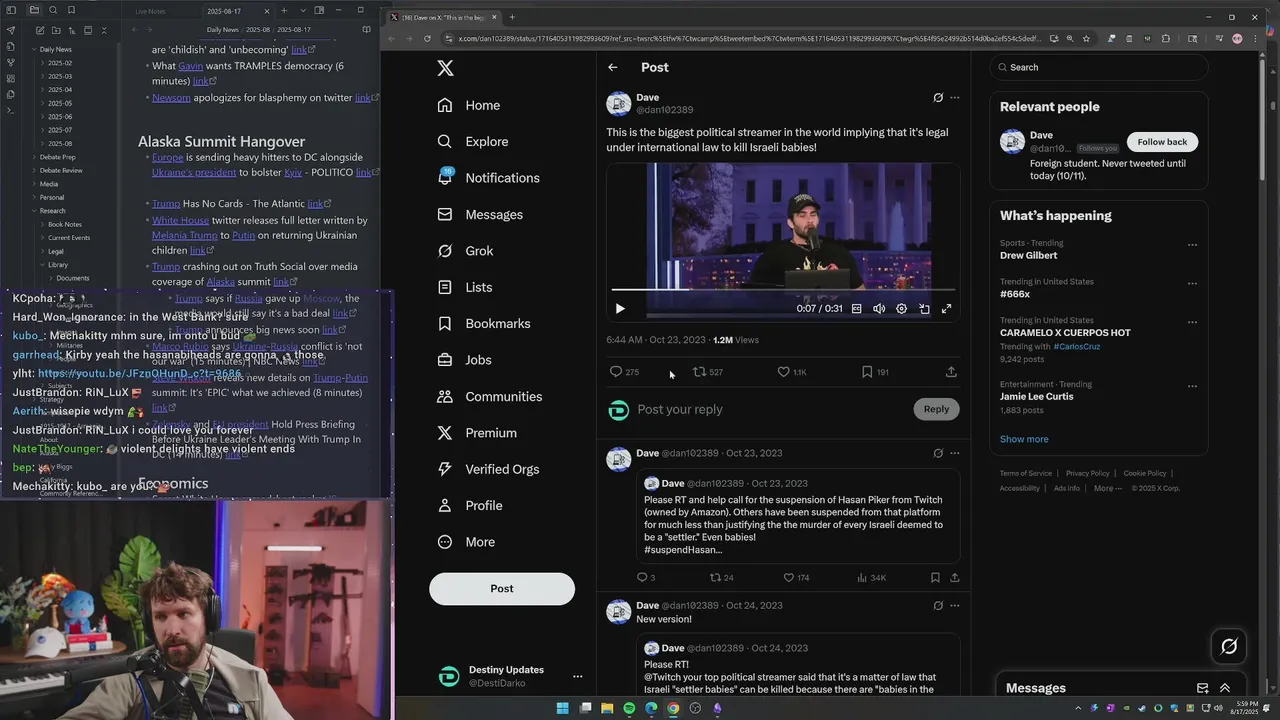Image resolution: width=1280 pixels, height=720 pixels.
Task: Click the X search box
Action: 1100,67
